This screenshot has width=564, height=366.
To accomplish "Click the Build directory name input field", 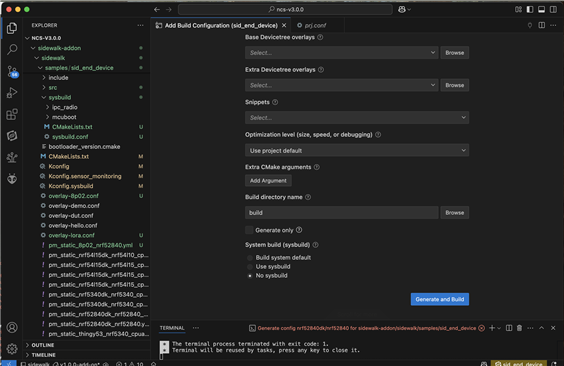I will coord(341,212).
